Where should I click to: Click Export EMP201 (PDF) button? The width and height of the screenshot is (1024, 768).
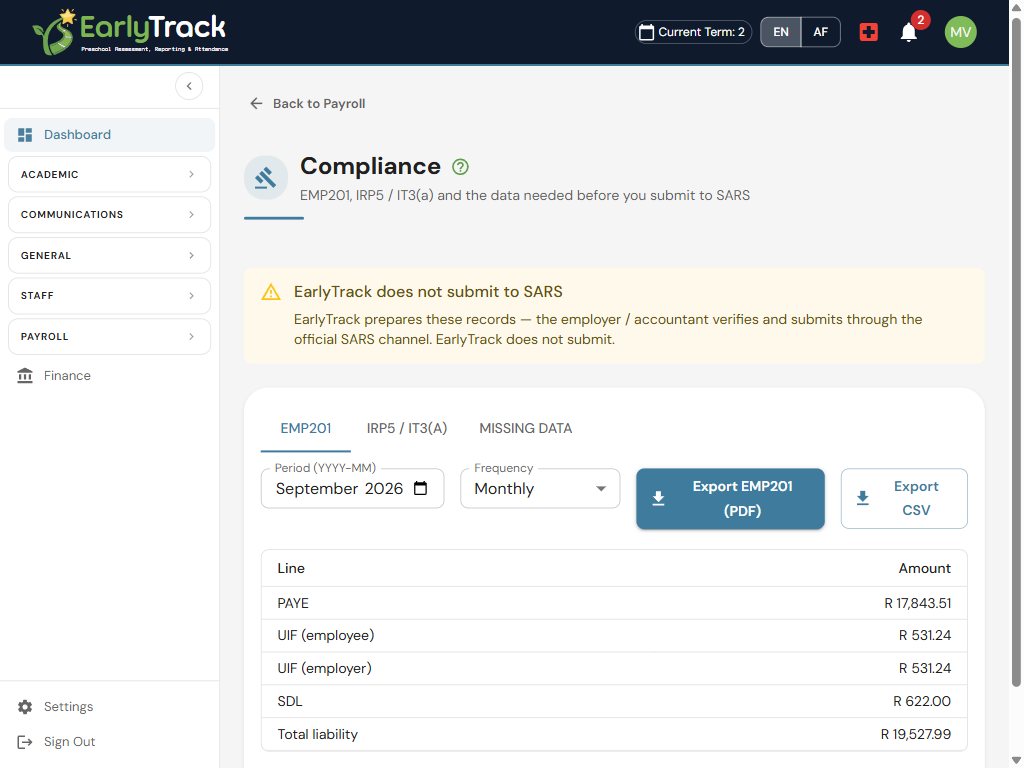(730, 499)
